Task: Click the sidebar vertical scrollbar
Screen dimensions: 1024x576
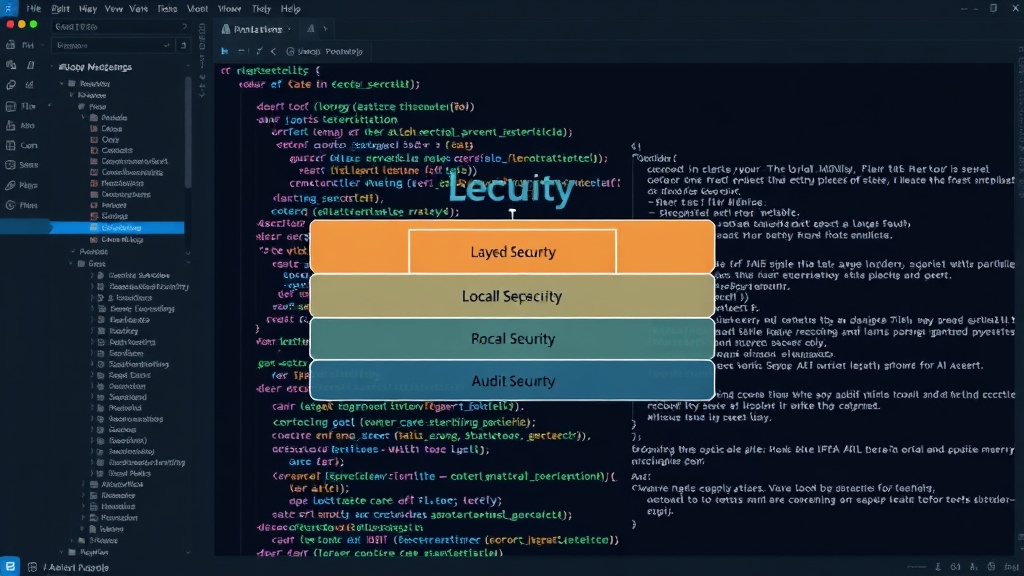Action: 188,131
